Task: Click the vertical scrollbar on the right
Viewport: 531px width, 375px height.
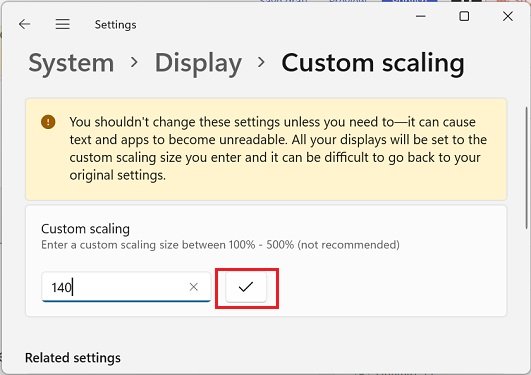Action: click(x=527, y=168)
